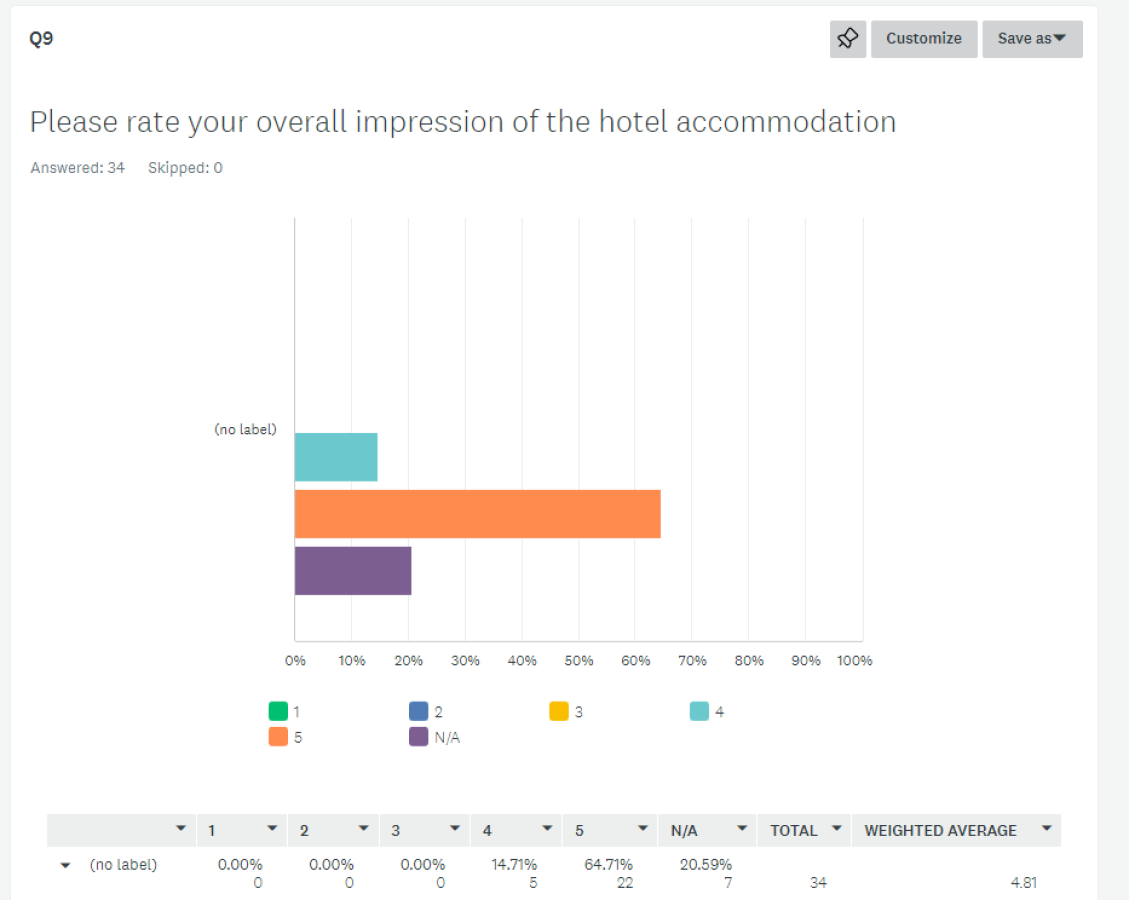
Task: Open the N/A column dropdown arrow
Action: (x=742, y=829)
